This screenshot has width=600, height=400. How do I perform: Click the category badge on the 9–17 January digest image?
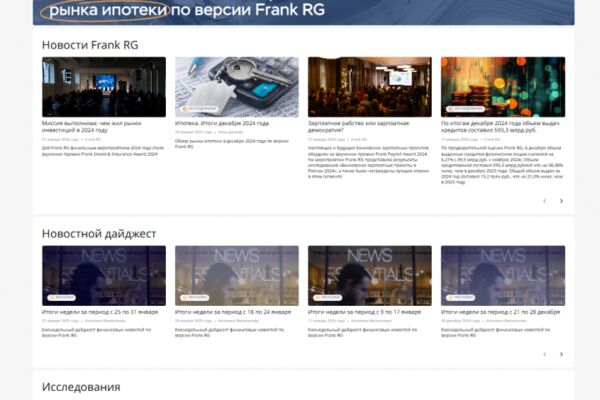328,297
